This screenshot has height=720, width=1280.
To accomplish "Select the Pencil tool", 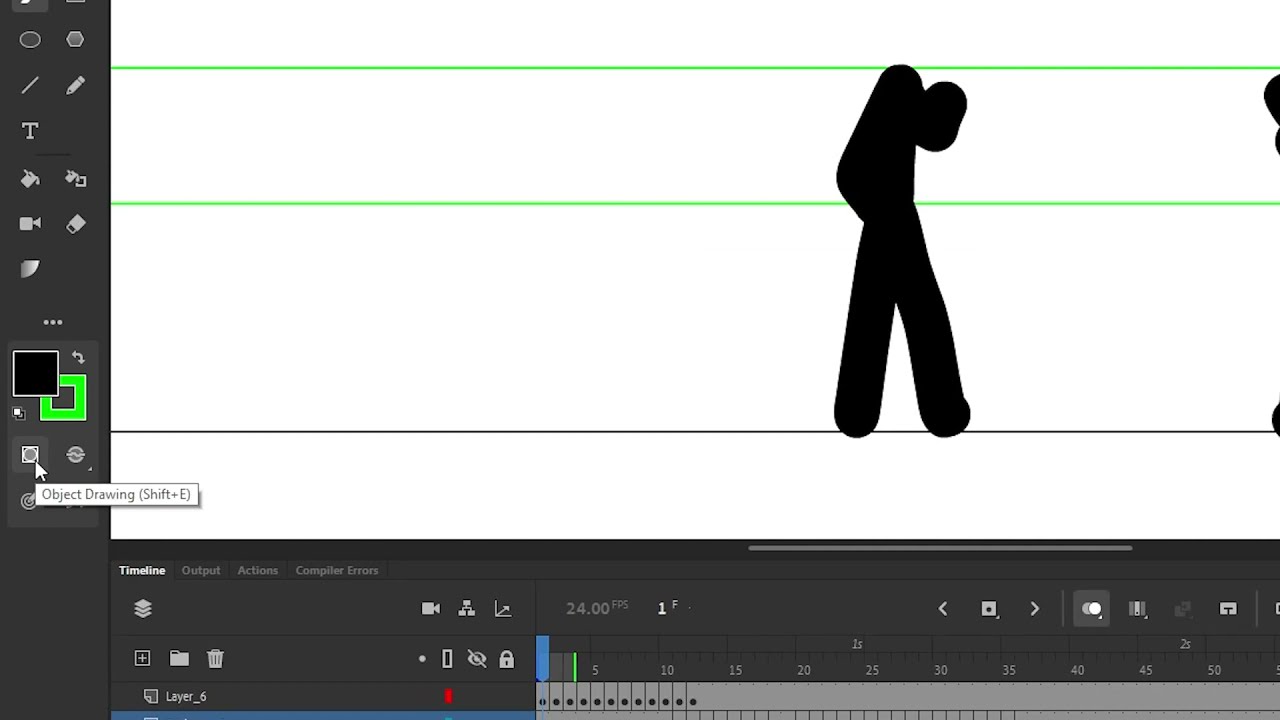I will (x=75, y=86).
